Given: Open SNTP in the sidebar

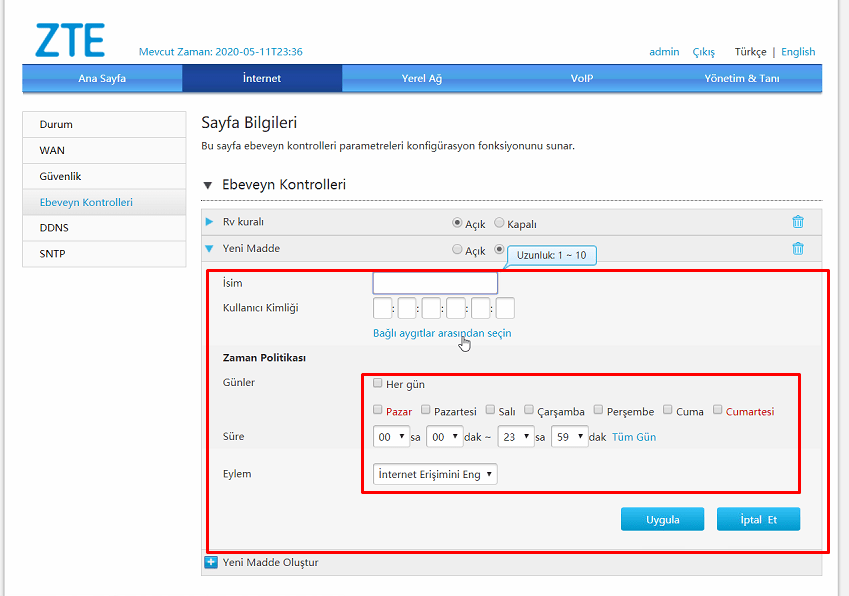Looking at the screenshot, I should tap(104, 254).
